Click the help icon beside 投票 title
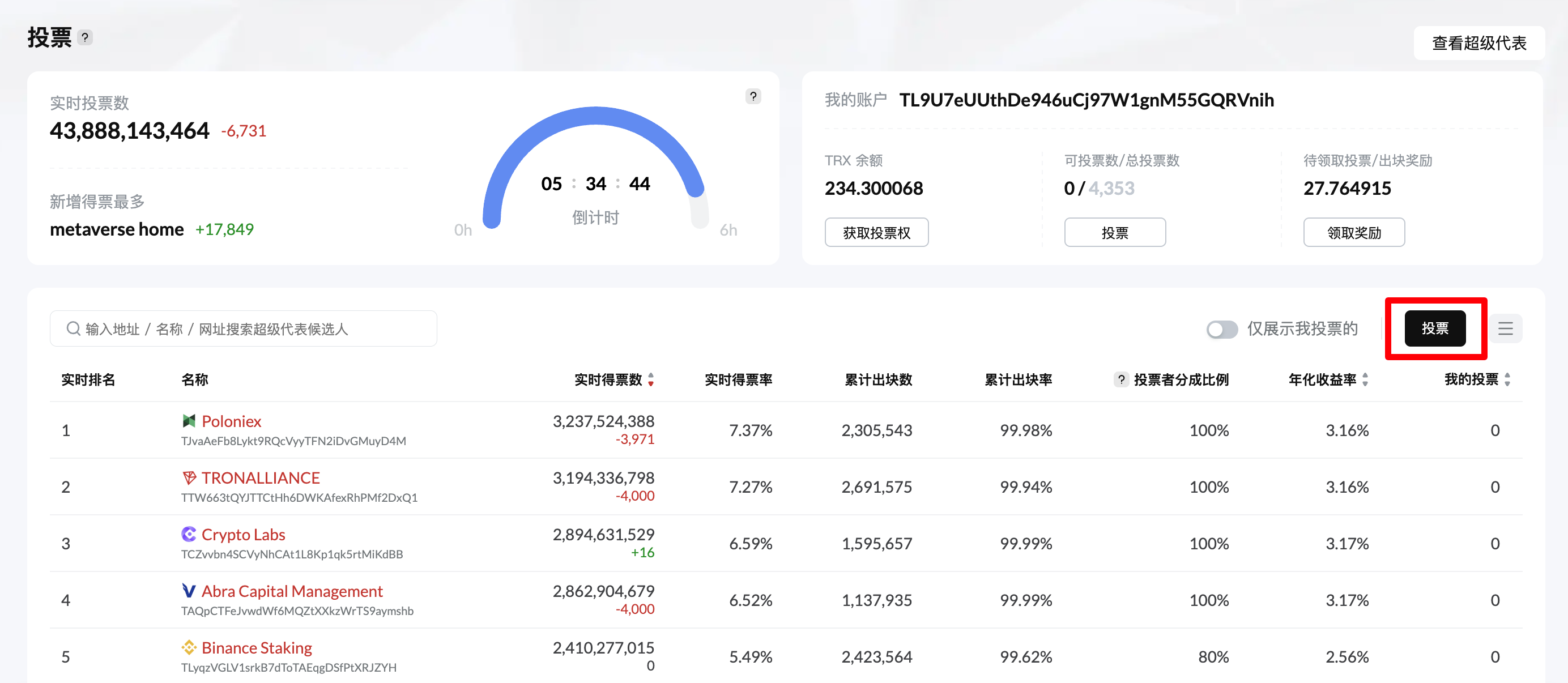Viewport: 1568px width, 683px height. point(85,38)
